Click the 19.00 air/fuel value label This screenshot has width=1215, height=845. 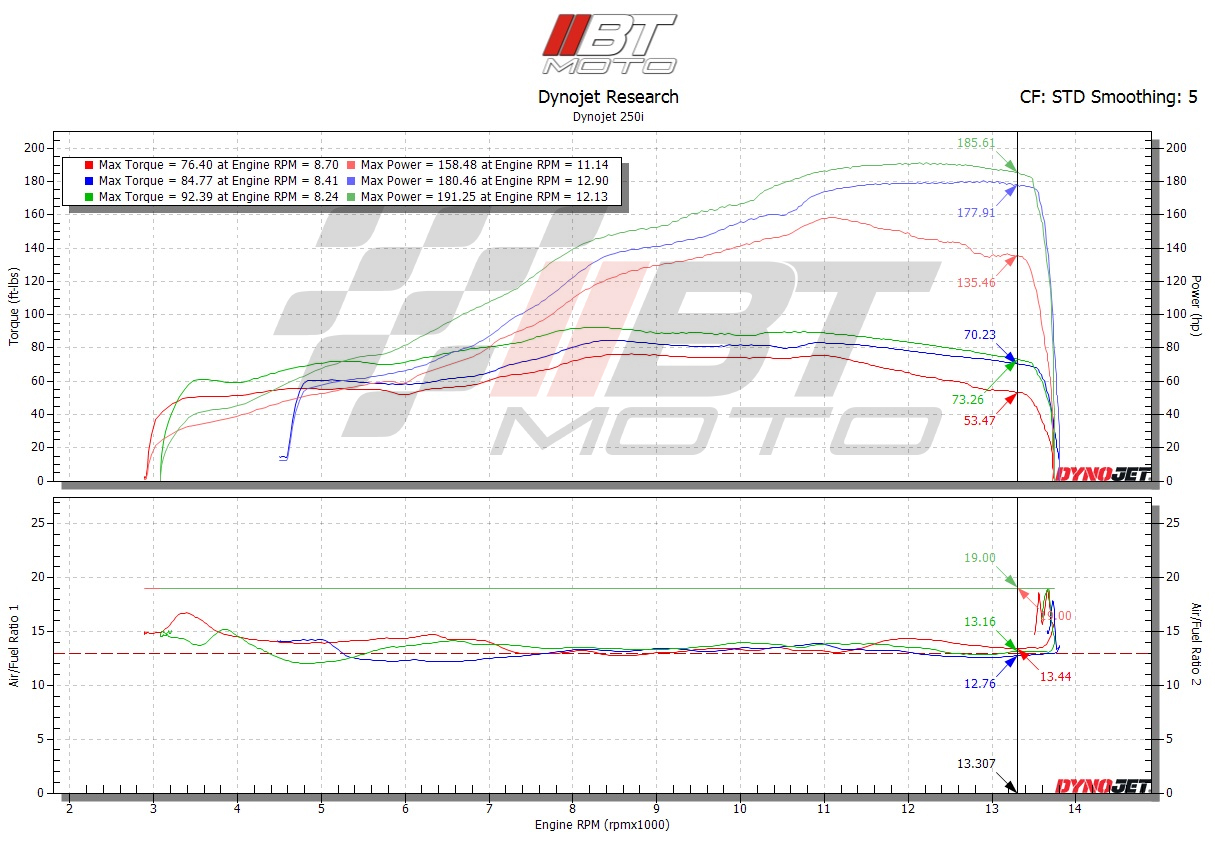[979, 558]
